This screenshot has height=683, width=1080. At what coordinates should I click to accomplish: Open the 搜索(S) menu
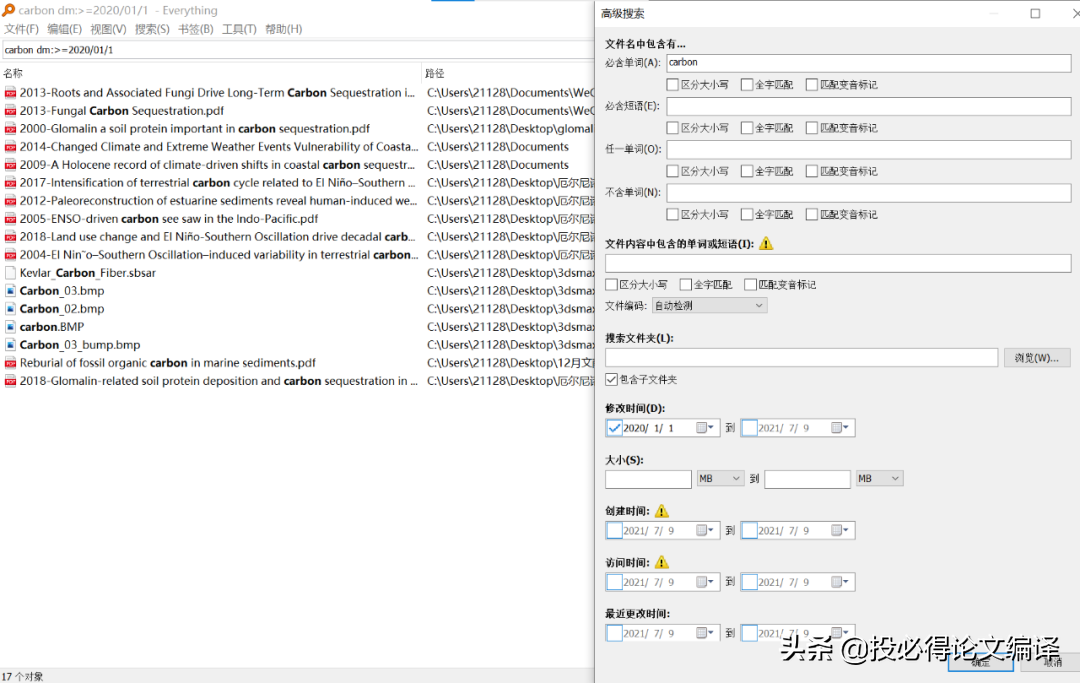click(x=152, y=29)
